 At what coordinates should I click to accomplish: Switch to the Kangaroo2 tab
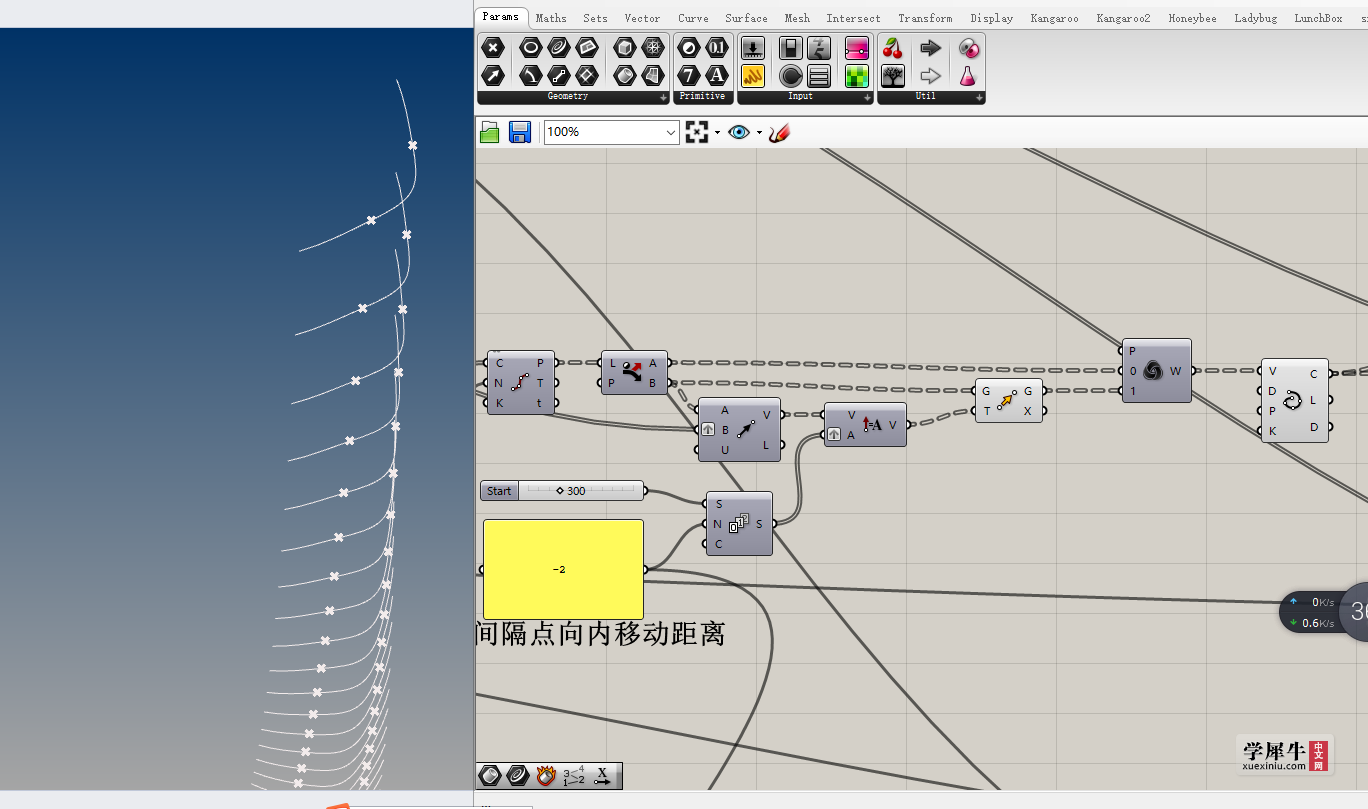(1123, 18)
